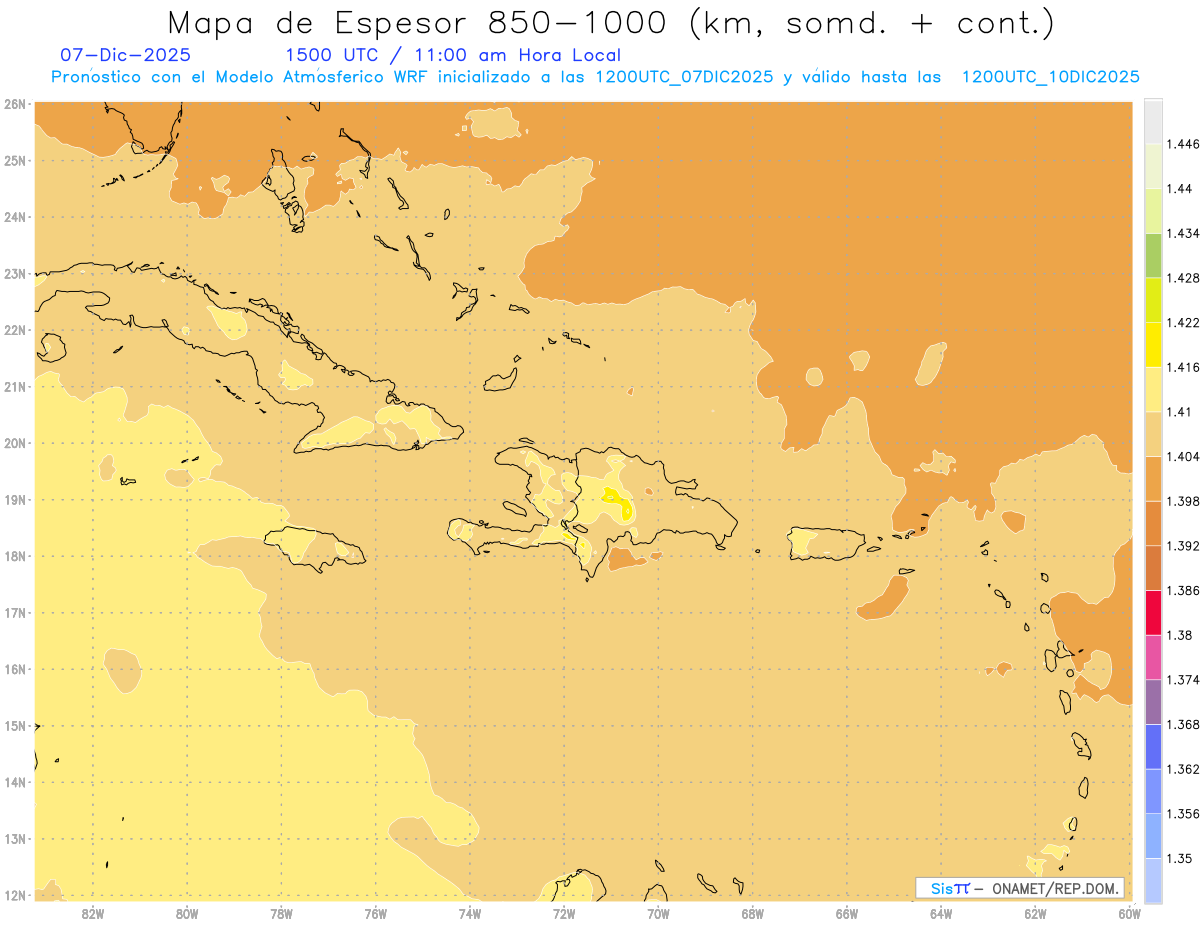This screenshot has width=1200, height=927.
Task: Click the 70W longitude axis label
Action: [658, 913]
